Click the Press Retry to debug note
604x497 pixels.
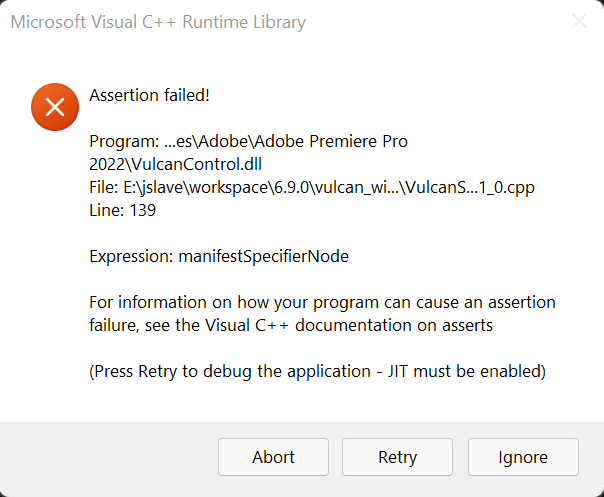point(218,371)
